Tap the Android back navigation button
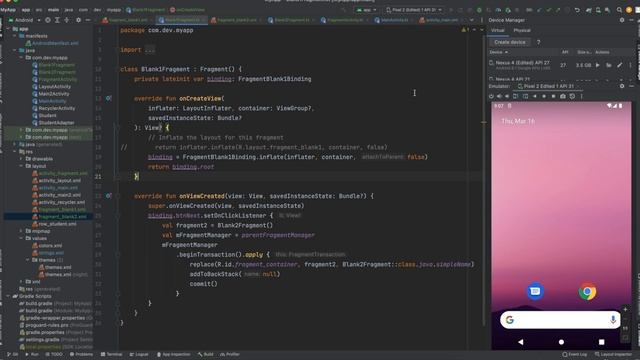640x360 pixels. tap(520, 342)
